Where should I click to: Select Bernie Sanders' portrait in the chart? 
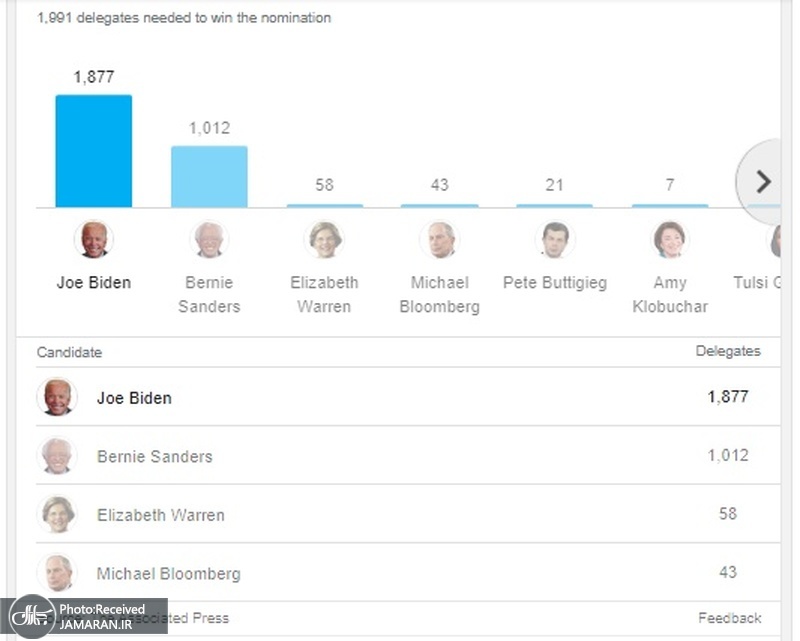209,240
